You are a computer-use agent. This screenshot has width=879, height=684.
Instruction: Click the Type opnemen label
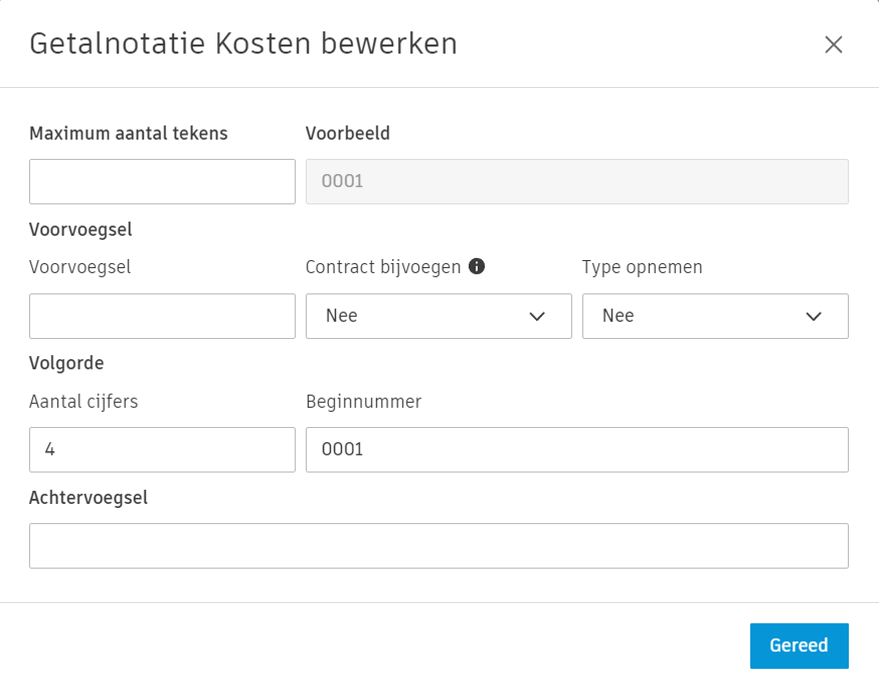click(642, 267)
